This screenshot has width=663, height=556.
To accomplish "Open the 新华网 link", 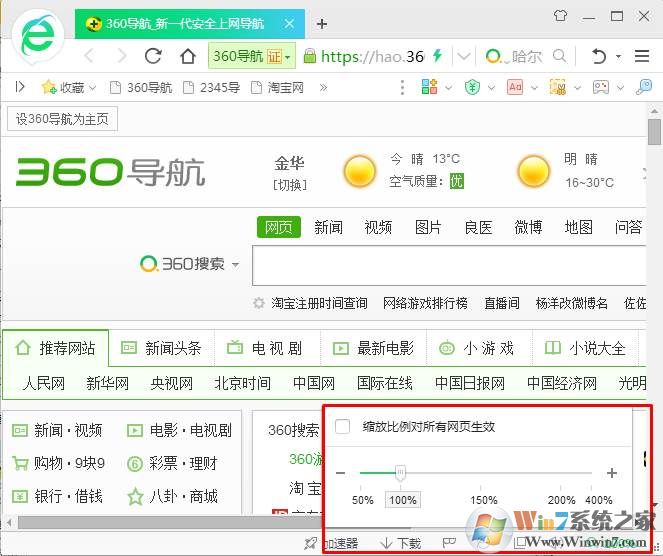I will click(107, 383).
